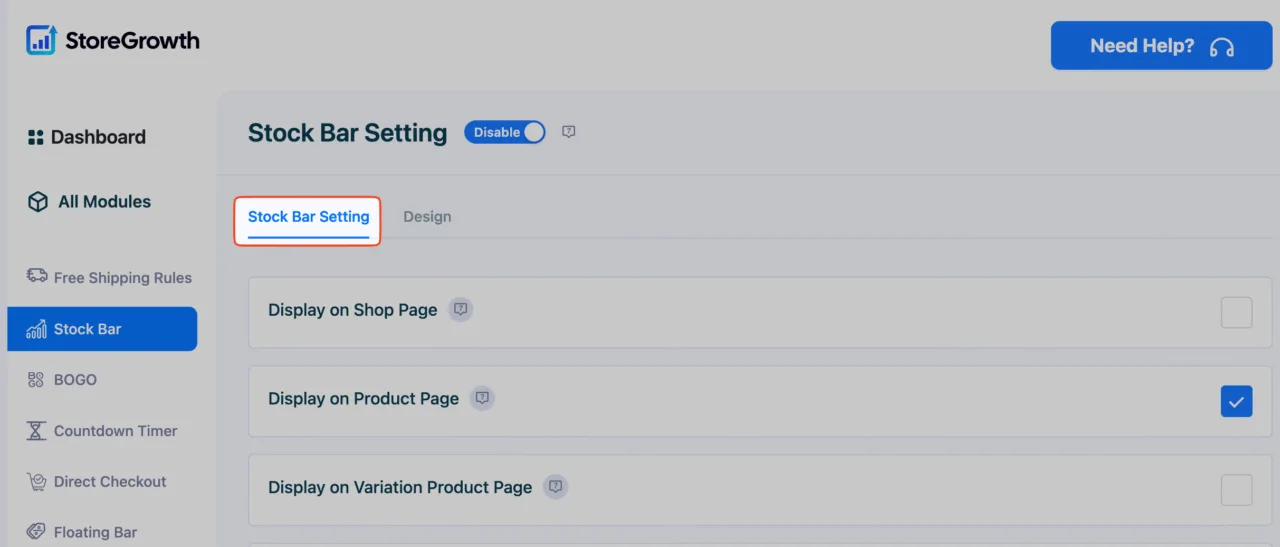Click the Need Help? button

1161,46
